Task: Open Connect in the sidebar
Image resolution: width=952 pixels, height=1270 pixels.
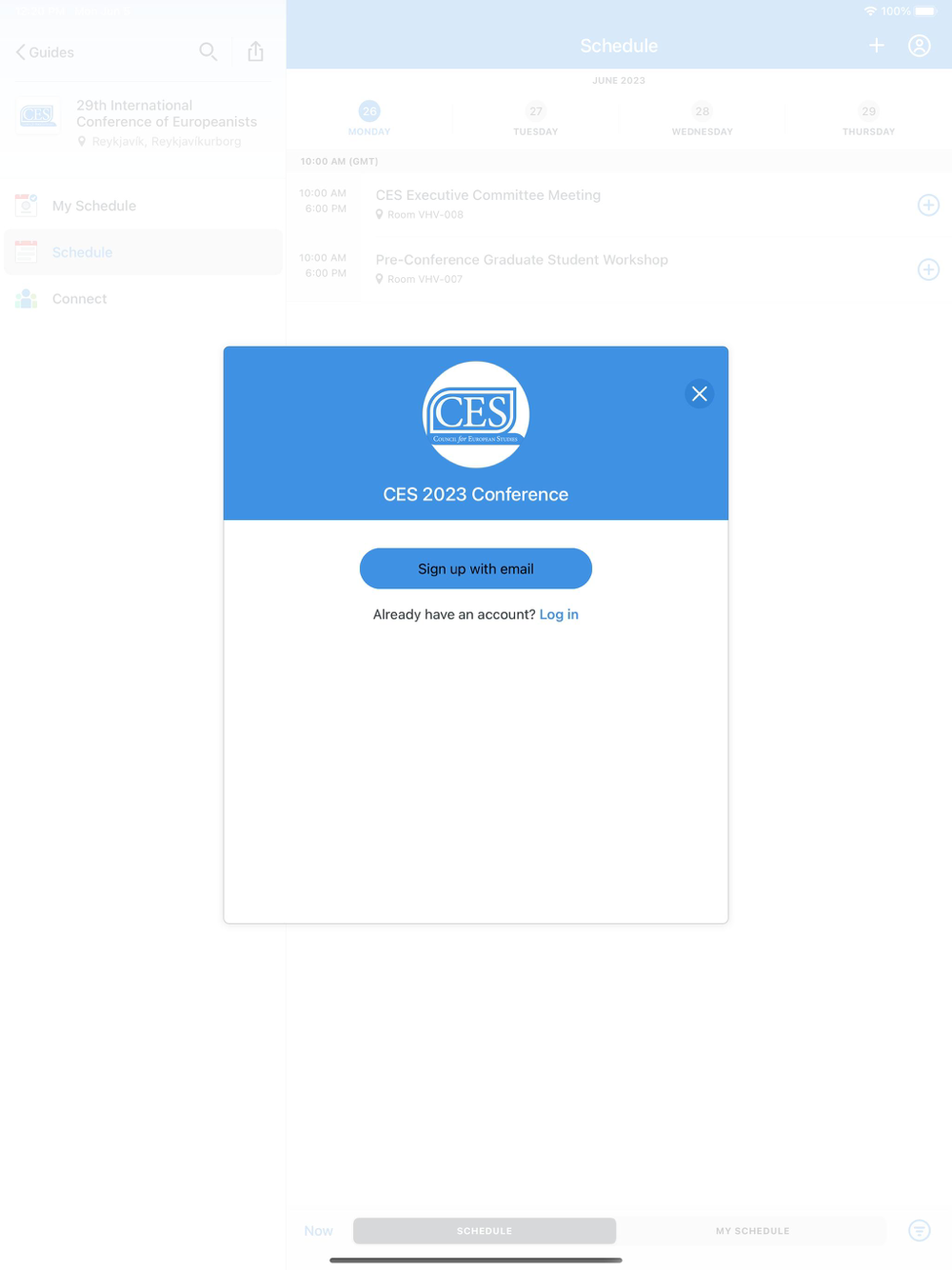Action: click(143, 299)
